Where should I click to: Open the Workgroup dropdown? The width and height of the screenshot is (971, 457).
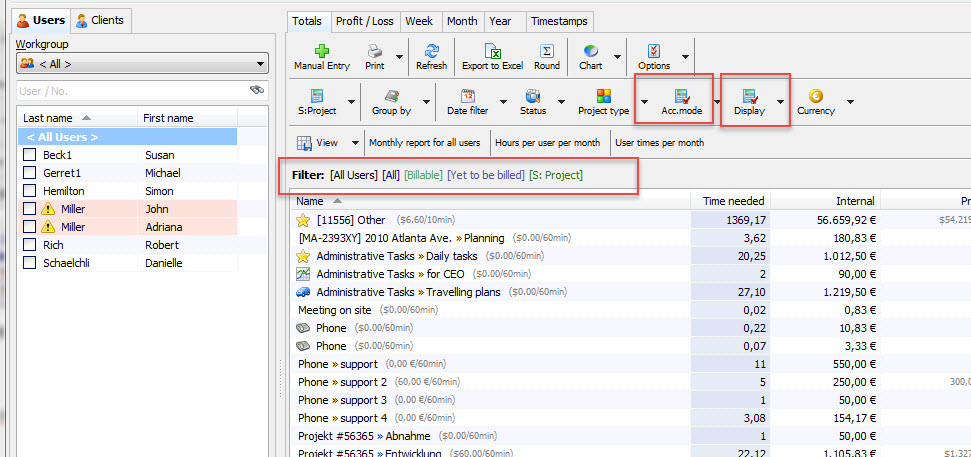141,64
